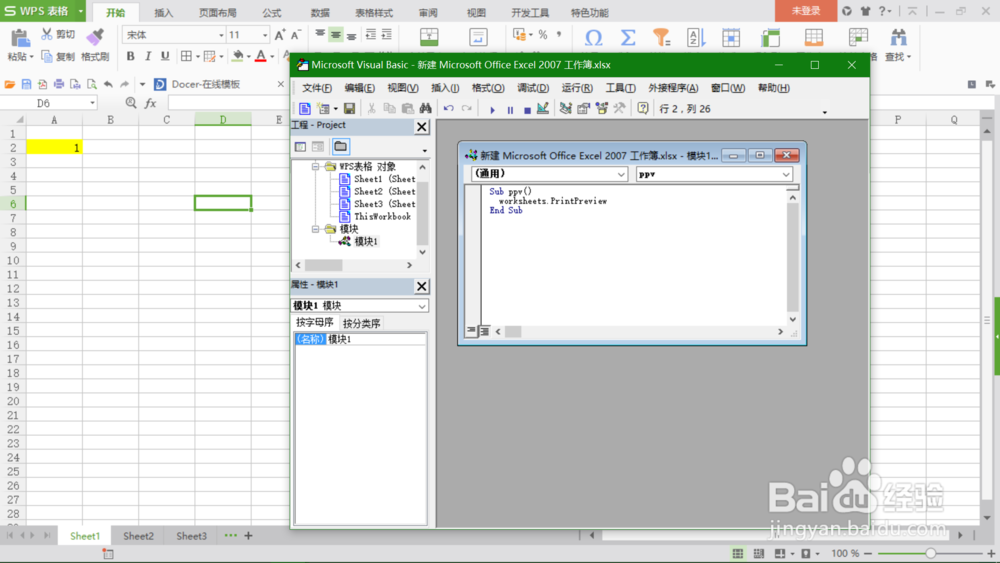This screenshot has width=1000, height=563.
Task: Click the 未登录 login button
Action: pos(806,11)
